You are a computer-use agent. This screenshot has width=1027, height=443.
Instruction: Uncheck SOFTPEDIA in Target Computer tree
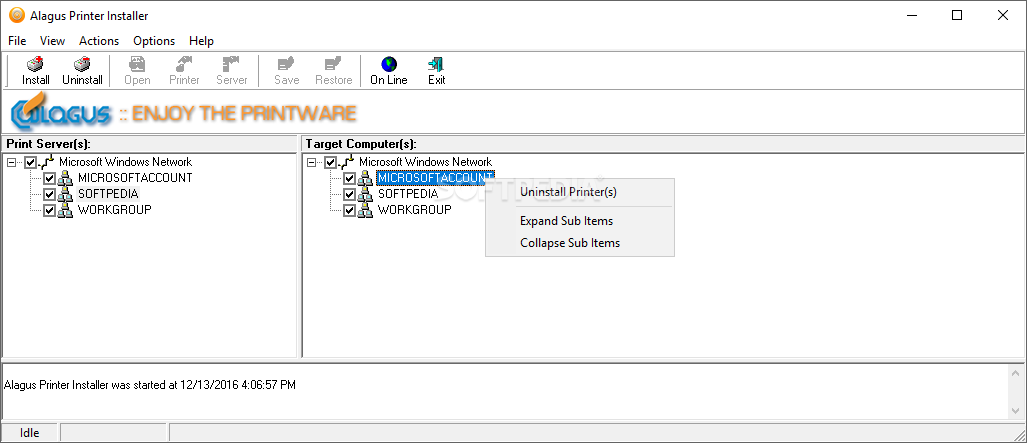349,195
